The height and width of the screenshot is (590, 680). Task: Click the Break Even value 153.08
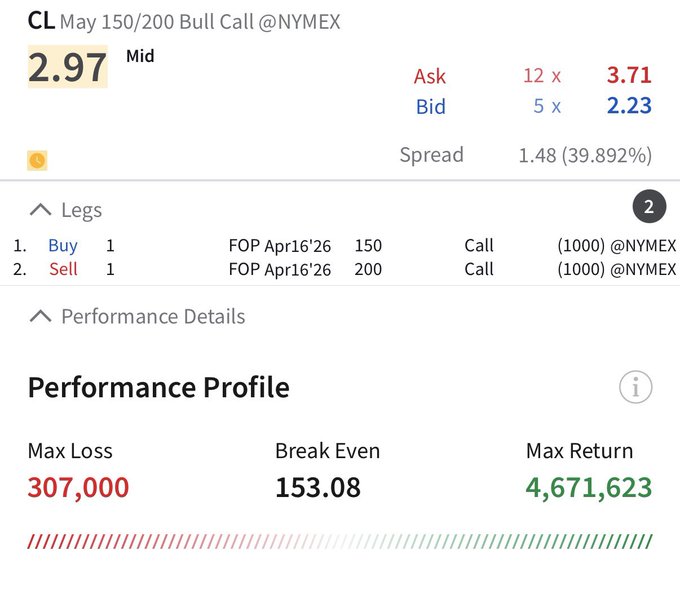click(317, 488)
